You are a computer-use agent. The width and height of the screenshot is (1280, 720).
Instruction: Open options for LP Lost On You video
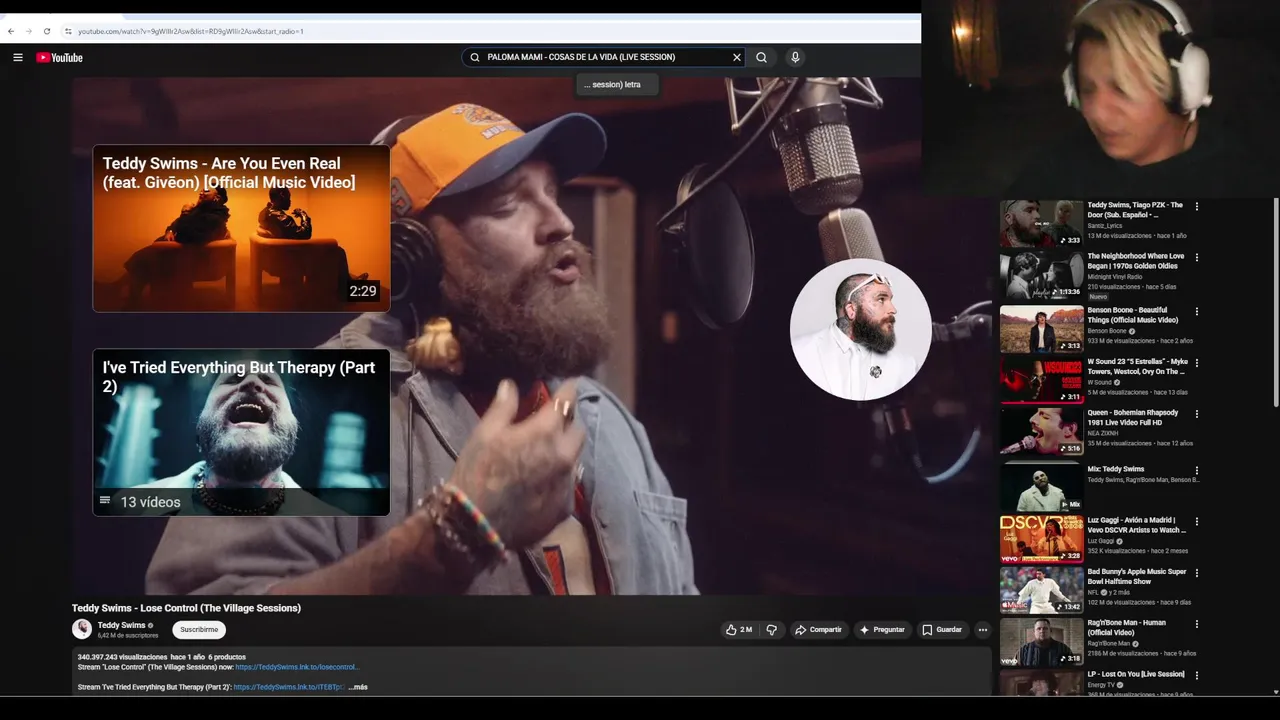(1197, 675)
